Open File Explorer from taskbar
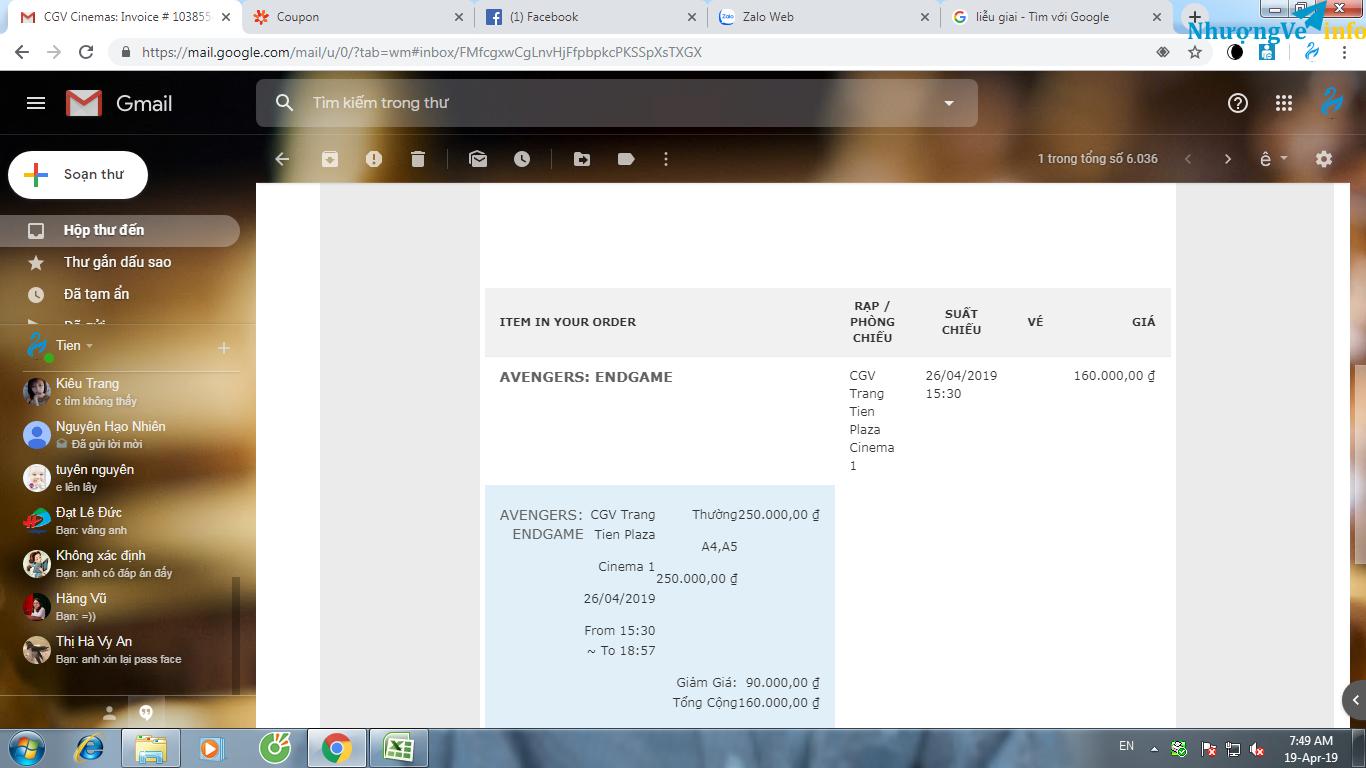This screenshot has height=768, width=1366. tap(151, 748)
